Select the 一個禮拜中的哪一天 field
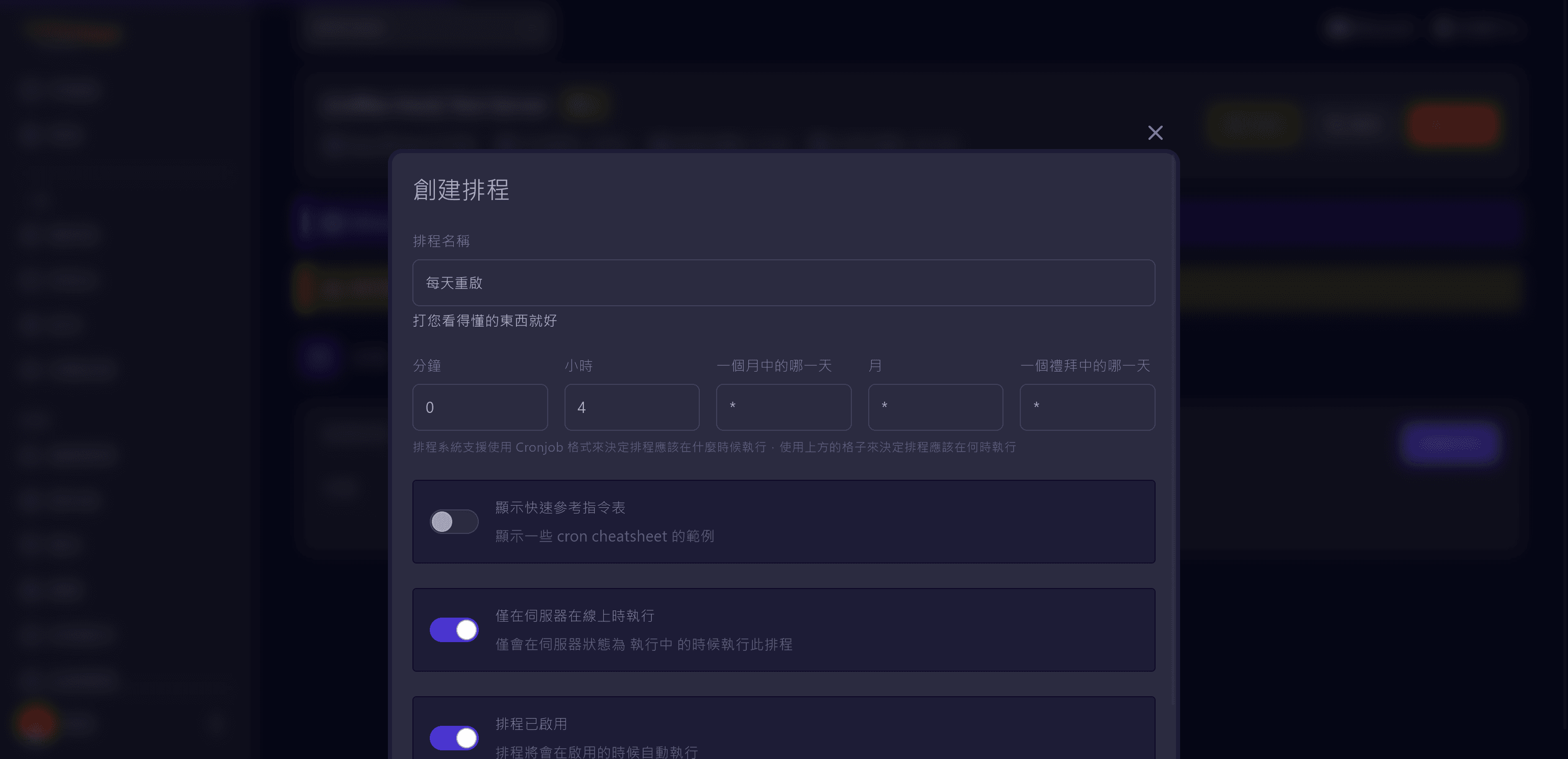Viewport: 1568px width, 759px height. coord(1087,407)
